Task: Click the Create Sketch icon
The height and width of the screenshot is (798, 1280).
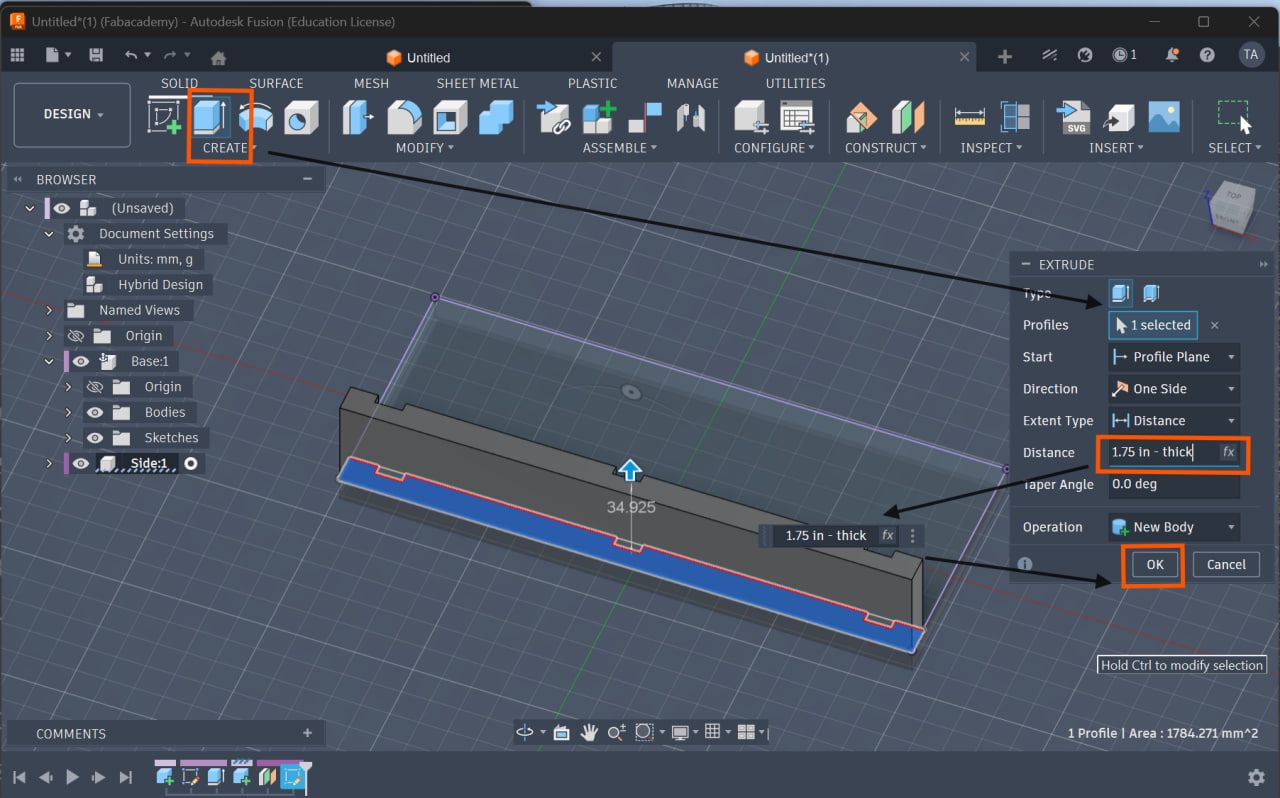Action: (x=165, y=117)
